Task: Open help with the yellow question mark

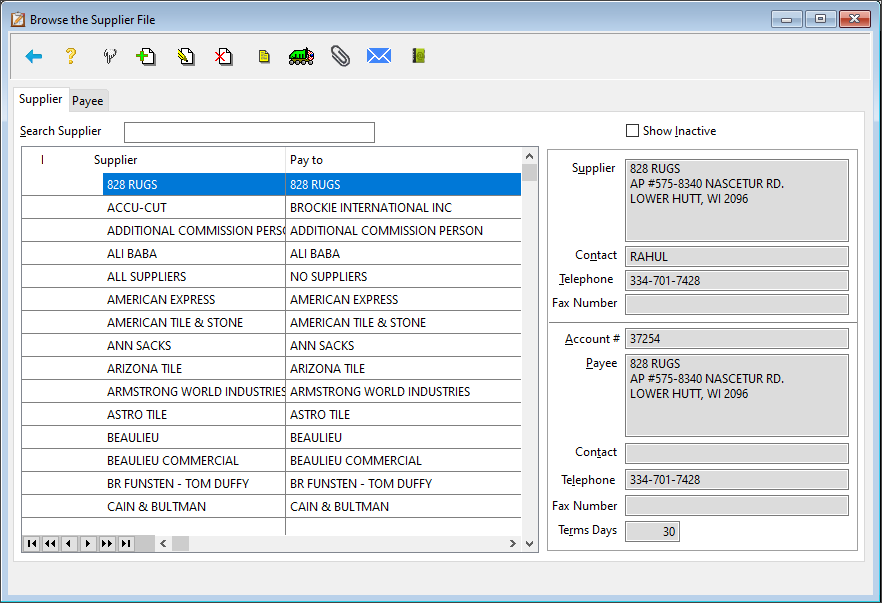Action: (x=71, y=56)
